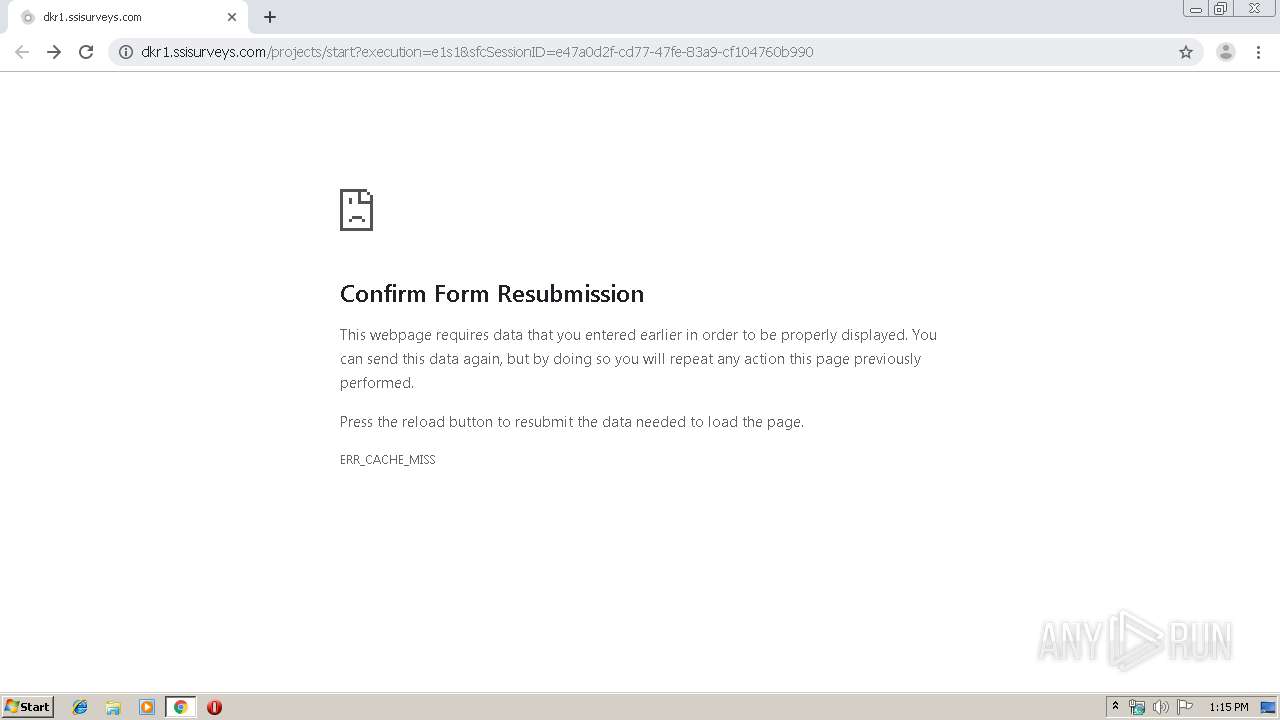Open the Windows Start menu
The height and width of the screenshot is (720, 1280).
pyautogui.click(x=28, y=707)
